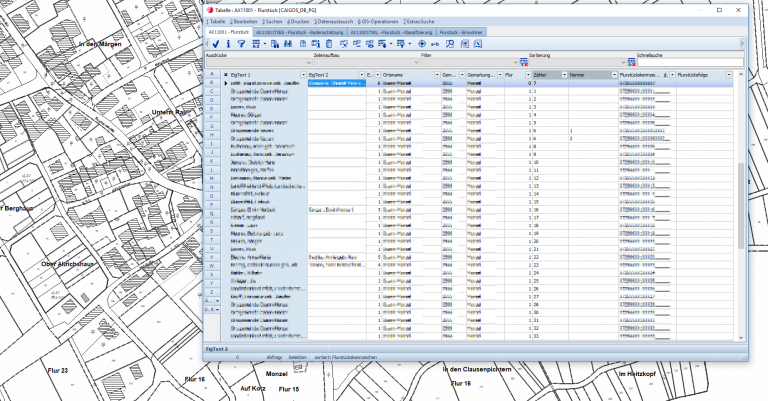Click the last toolbar icon on the right
The width and height of the screenshot is (768, 401).
coord(478,44)
